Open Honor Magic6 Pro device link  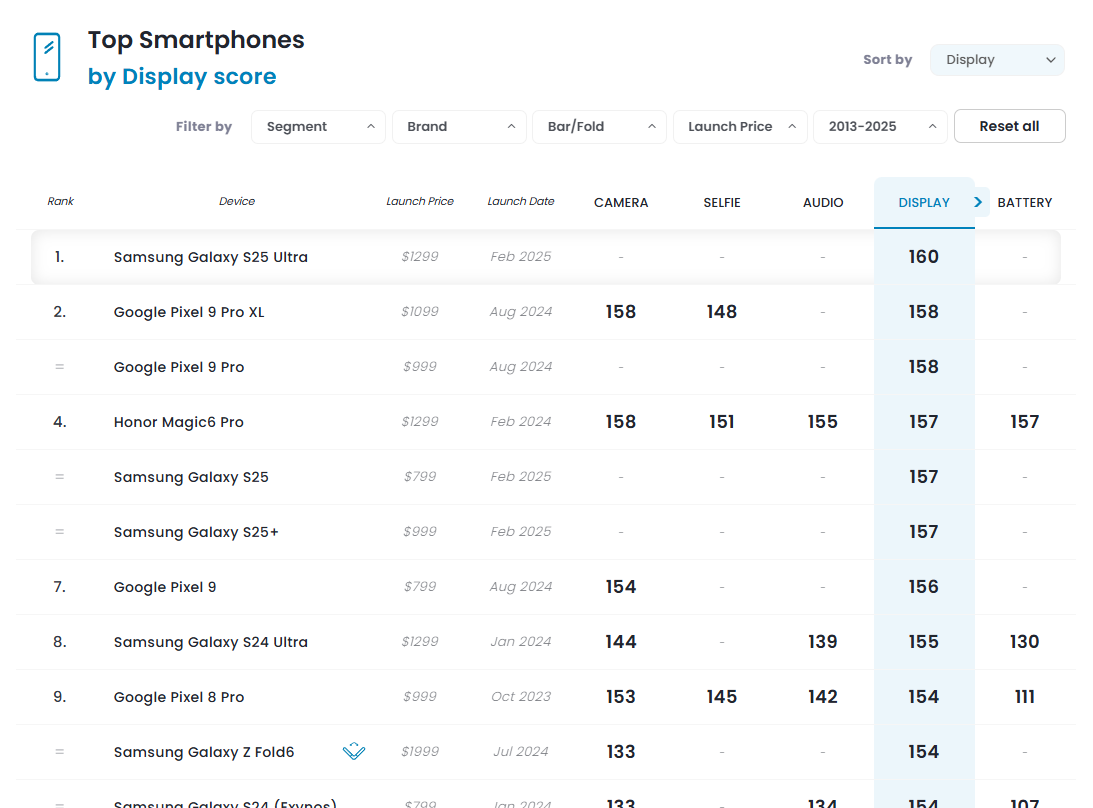178,422
